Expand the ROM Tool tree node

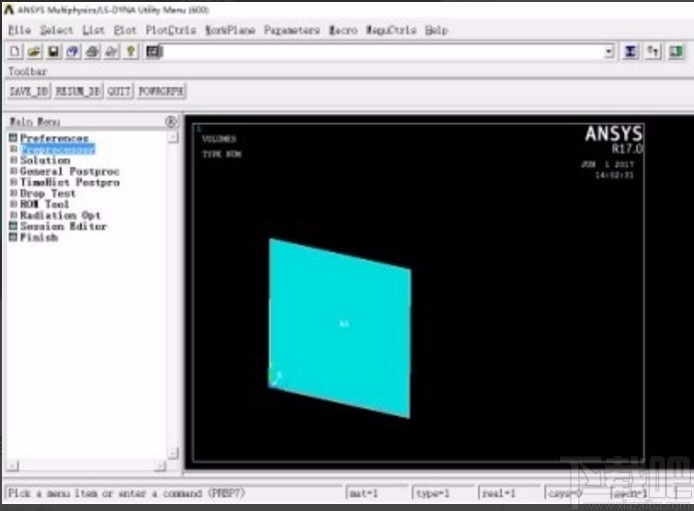14,204
